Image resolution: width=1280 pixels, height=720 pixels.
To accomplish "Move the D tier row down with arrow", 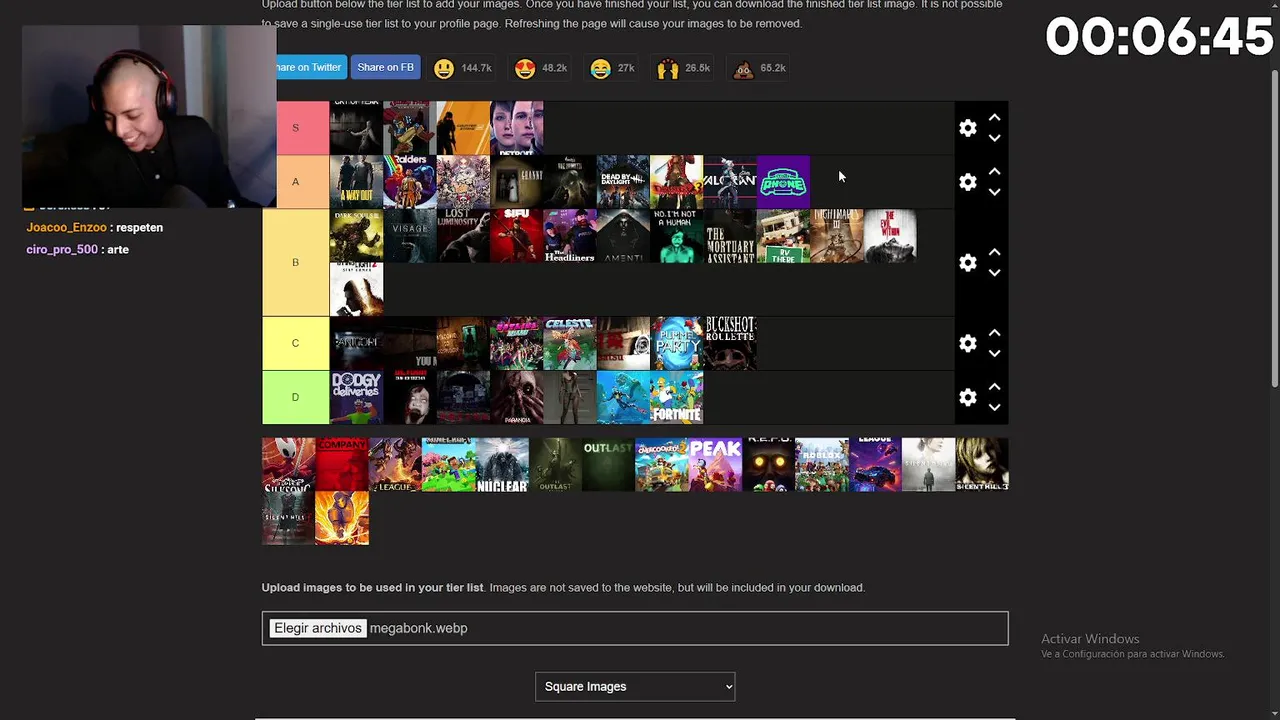I will tap(994, 407).
